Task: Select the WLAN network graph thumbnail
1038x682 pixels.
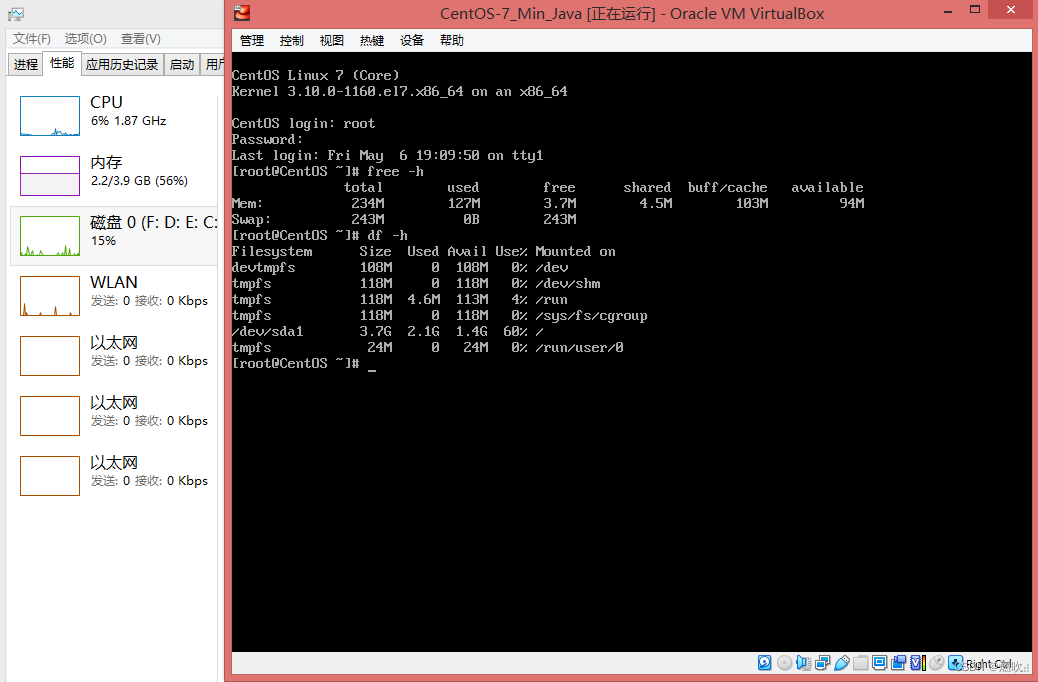Action: click(x=50, y=296)
